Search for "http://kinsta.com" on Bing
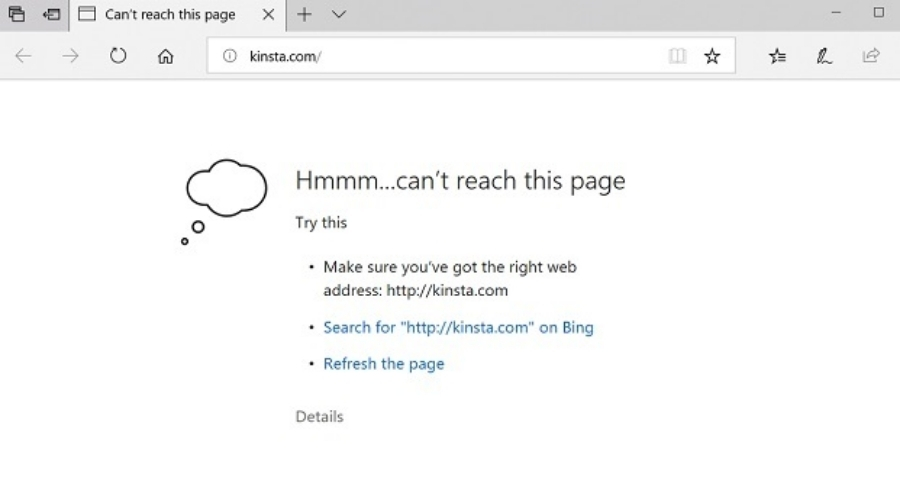The width and height of the screenshot is (900, 500). 458,327
